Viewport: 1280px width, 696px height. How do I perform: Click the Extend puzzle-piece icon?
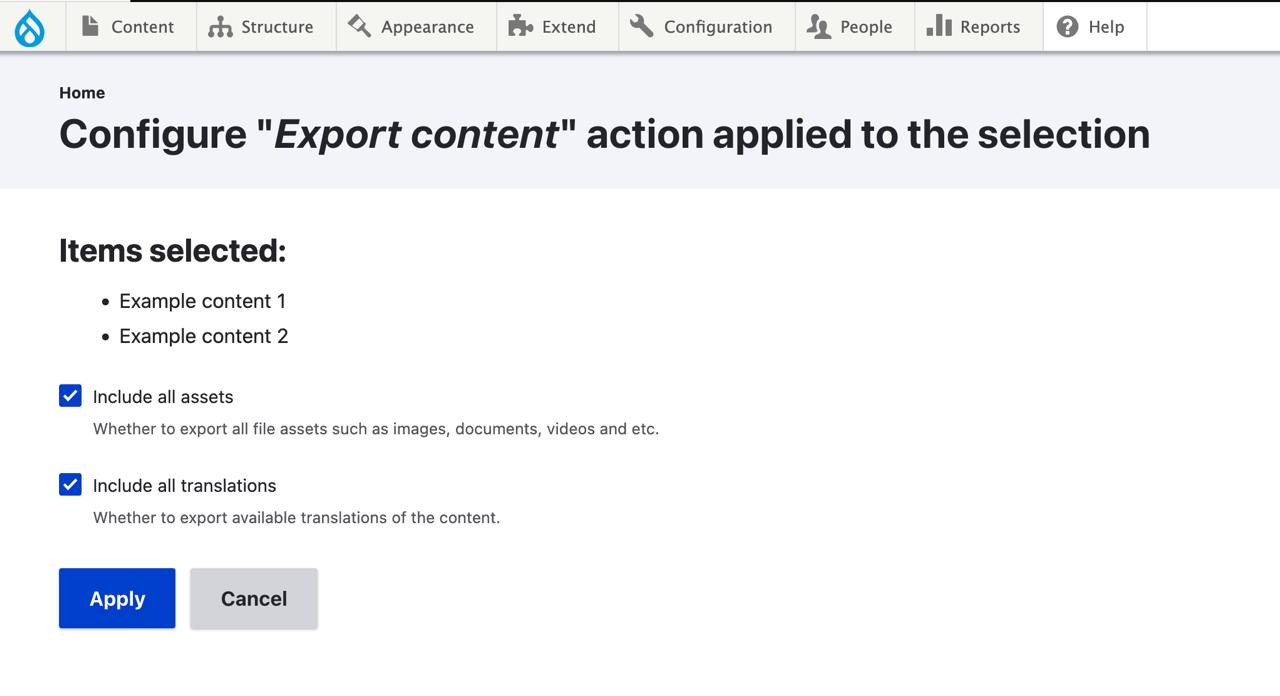tap(519, 27)
